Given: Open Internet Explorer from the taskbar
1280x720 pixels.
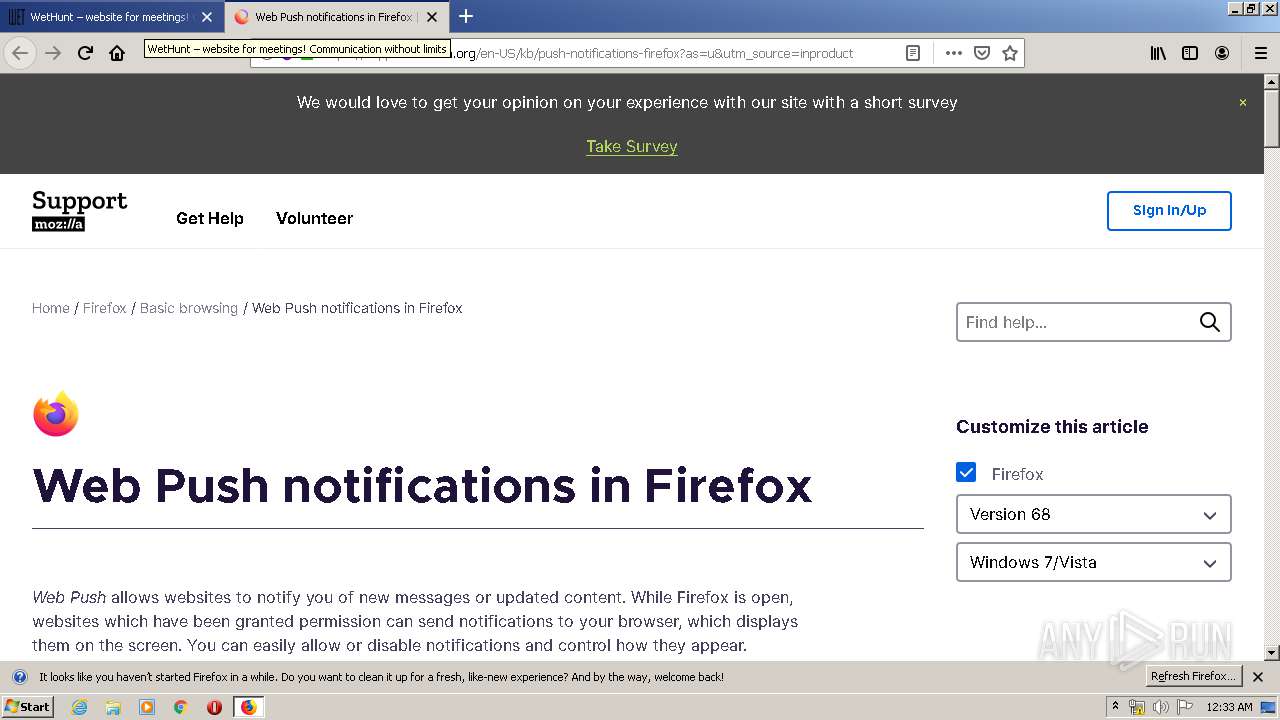Looking at the screenshot, I should (x=80, y=707).
